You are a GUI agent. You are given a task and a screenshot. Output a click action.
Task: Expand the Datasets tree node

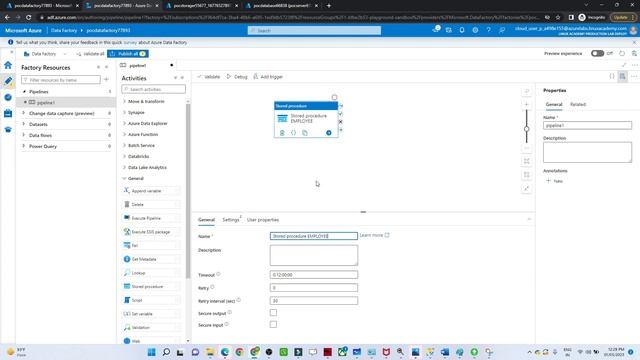(x=23, y=124)
